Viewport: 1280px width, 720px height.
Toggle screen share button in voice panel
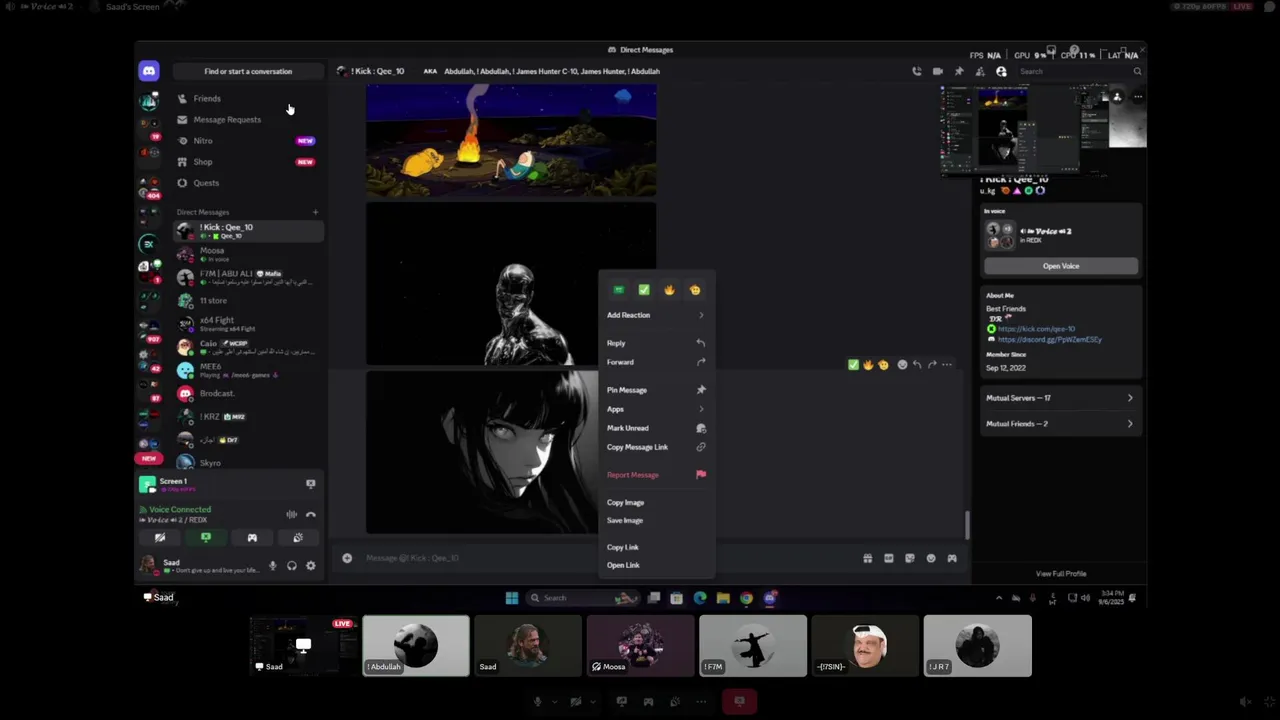pos(206,538)
